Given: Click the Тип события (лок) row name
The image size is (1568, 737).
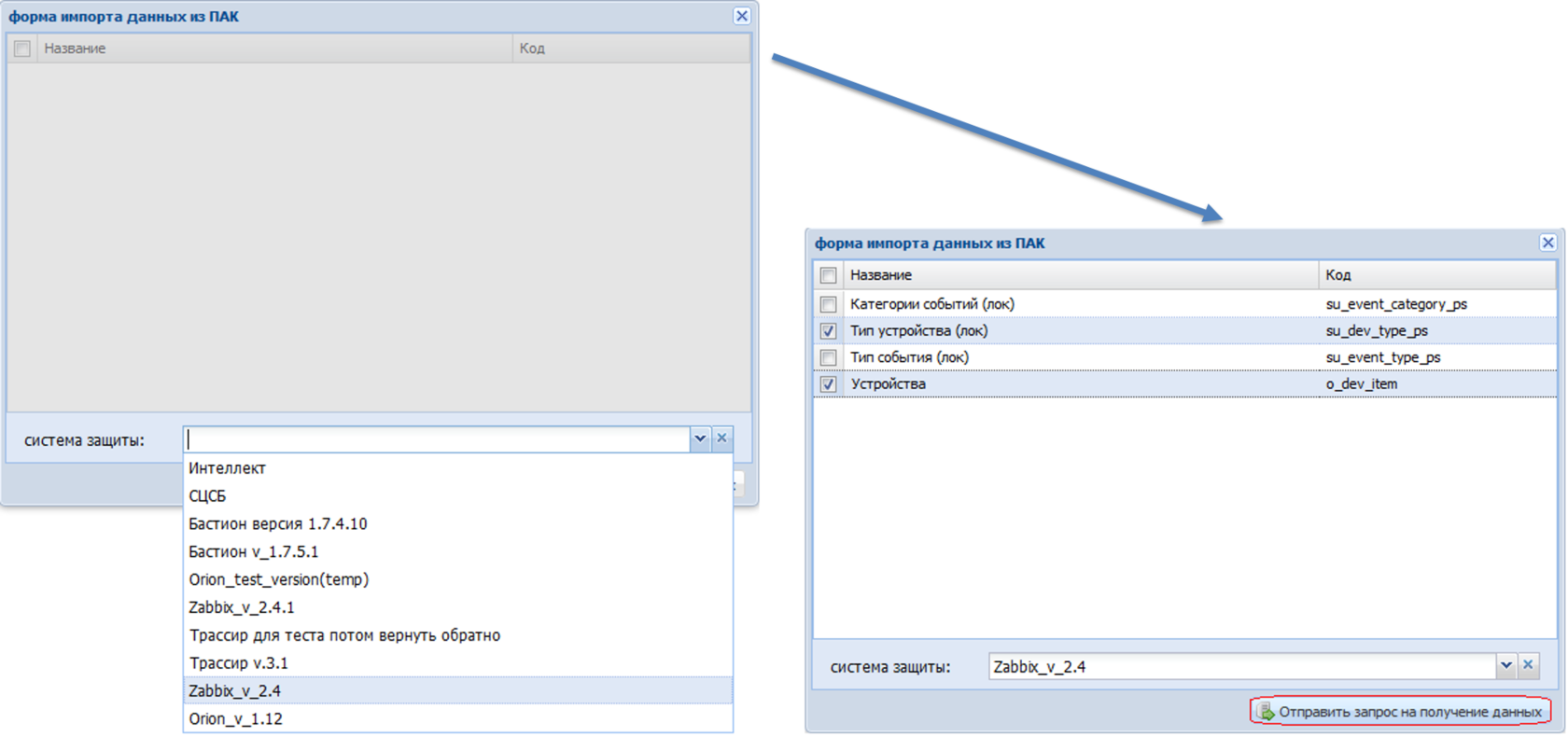Looking at the screenshot, I should pyautogui.click(x=909, y=357).
